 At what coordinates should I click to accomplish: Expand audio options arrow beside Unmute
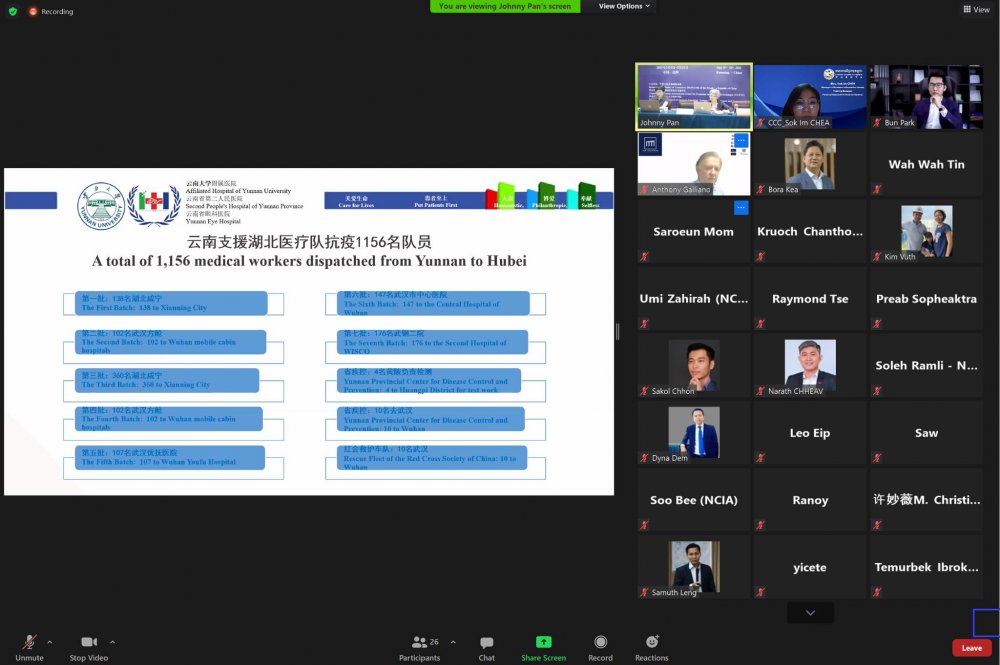click(50, 641)
